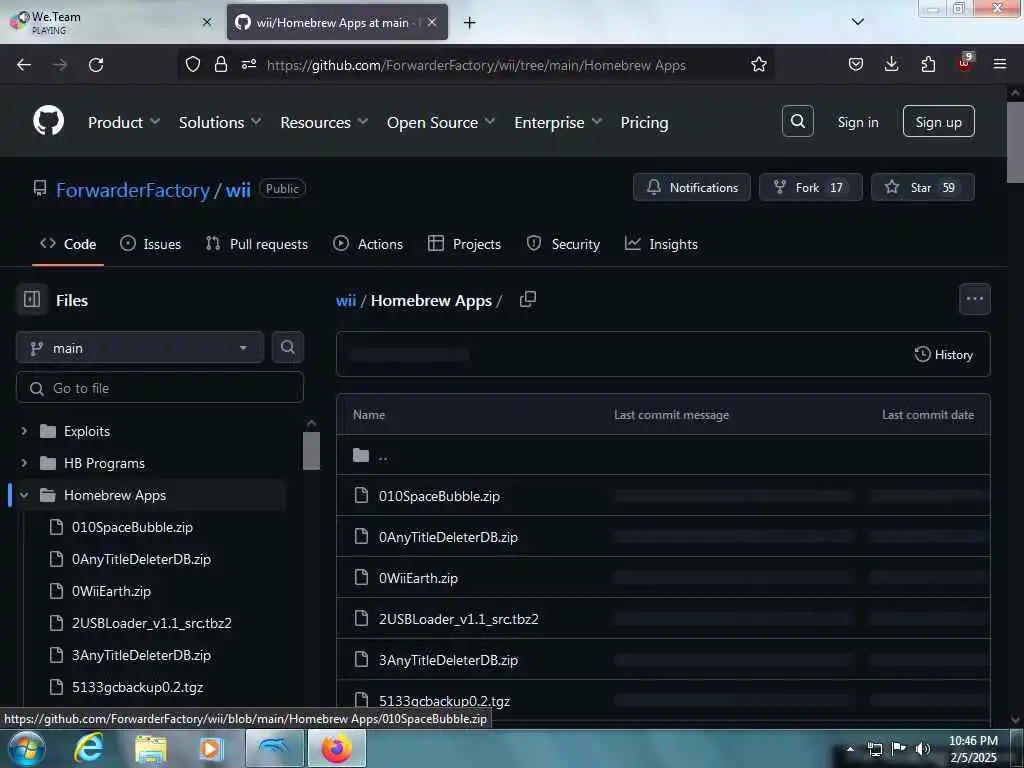Viewport: 1024px width, 768px height.
Task: Switch to the We.Team browser tab
Action: [112, 22]
